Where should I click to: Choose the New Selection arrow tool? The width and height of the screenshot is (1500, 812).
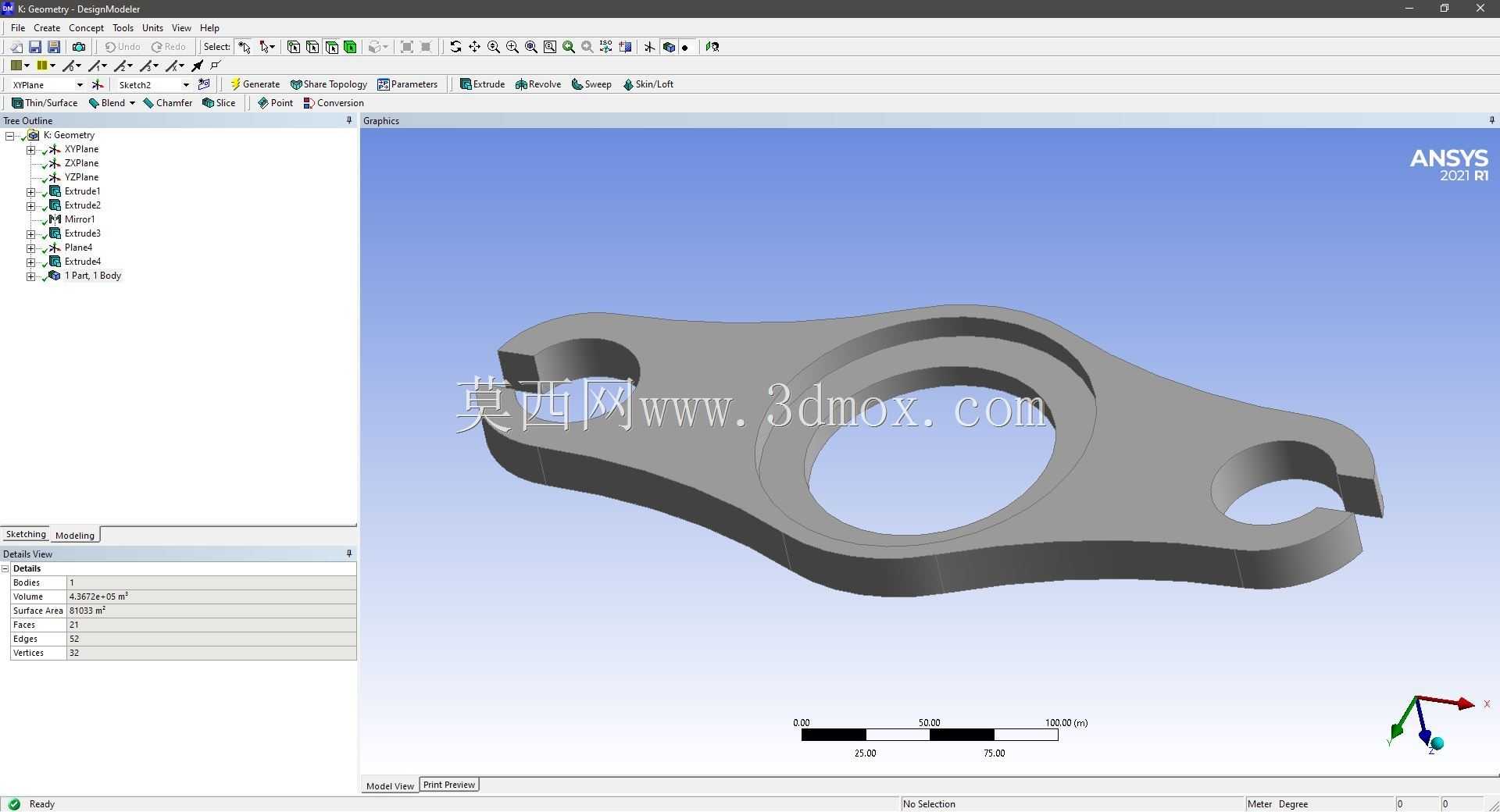point(245,47)
